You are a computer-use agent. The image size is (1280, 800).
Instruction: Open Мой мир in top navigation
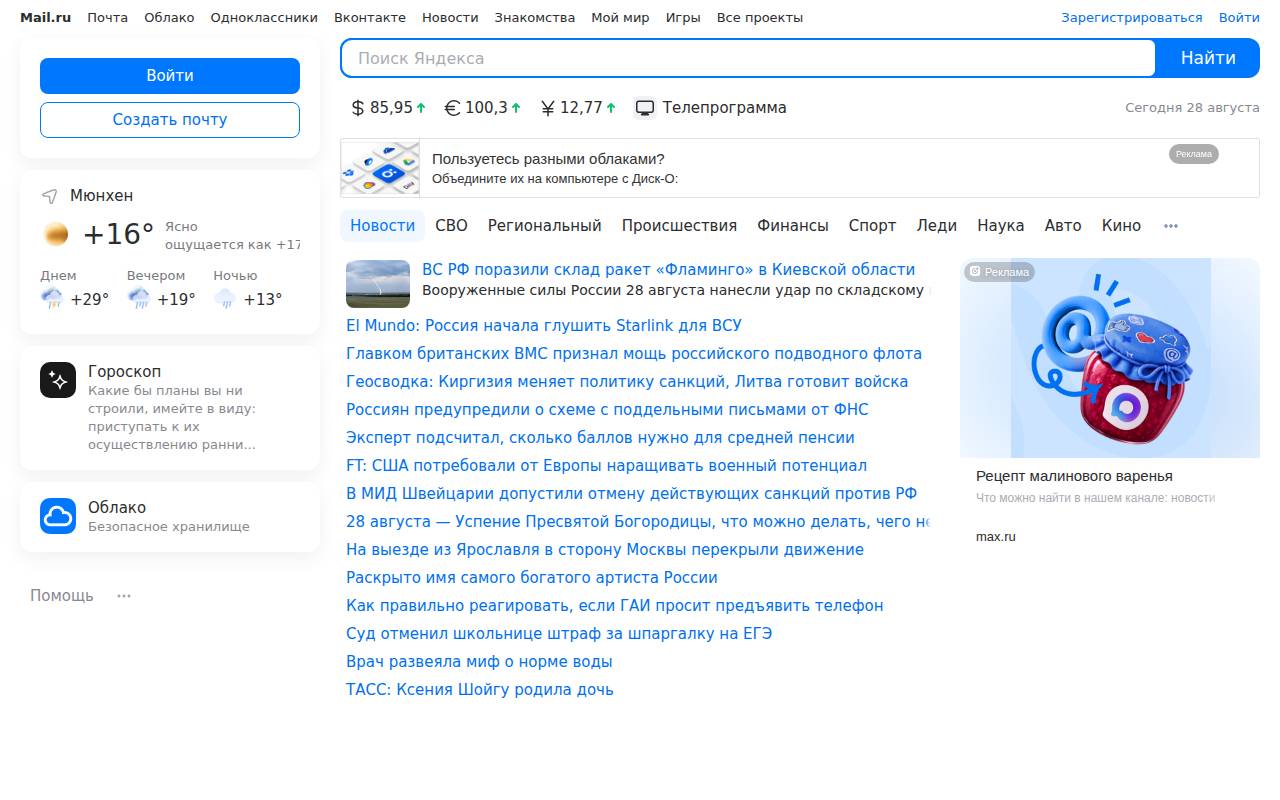coord(620,18)
